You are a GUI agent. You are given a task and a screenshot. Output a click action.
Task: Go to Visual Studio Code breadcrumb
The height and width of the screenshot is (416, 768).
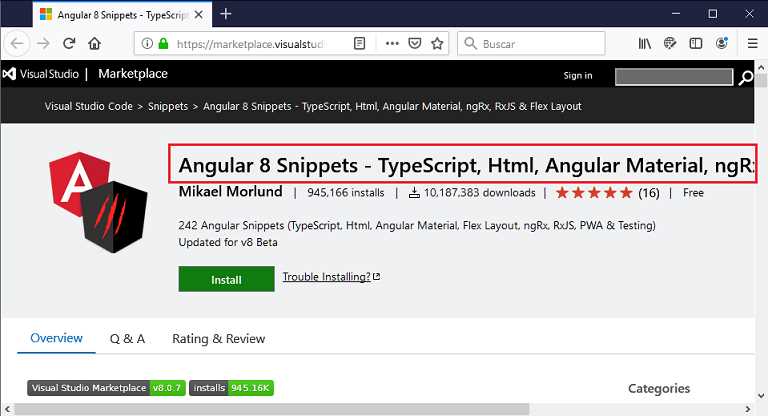pos(89,106)
